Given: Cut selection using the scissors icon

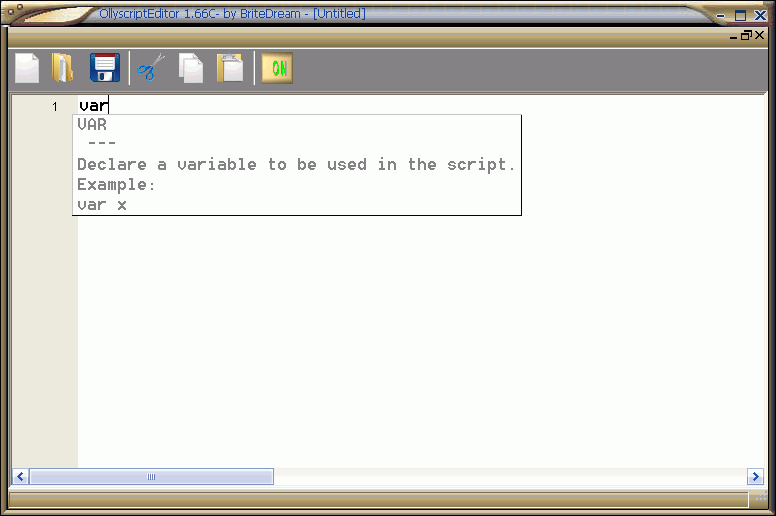Looking at the screenshot, I should click(151, 68).
